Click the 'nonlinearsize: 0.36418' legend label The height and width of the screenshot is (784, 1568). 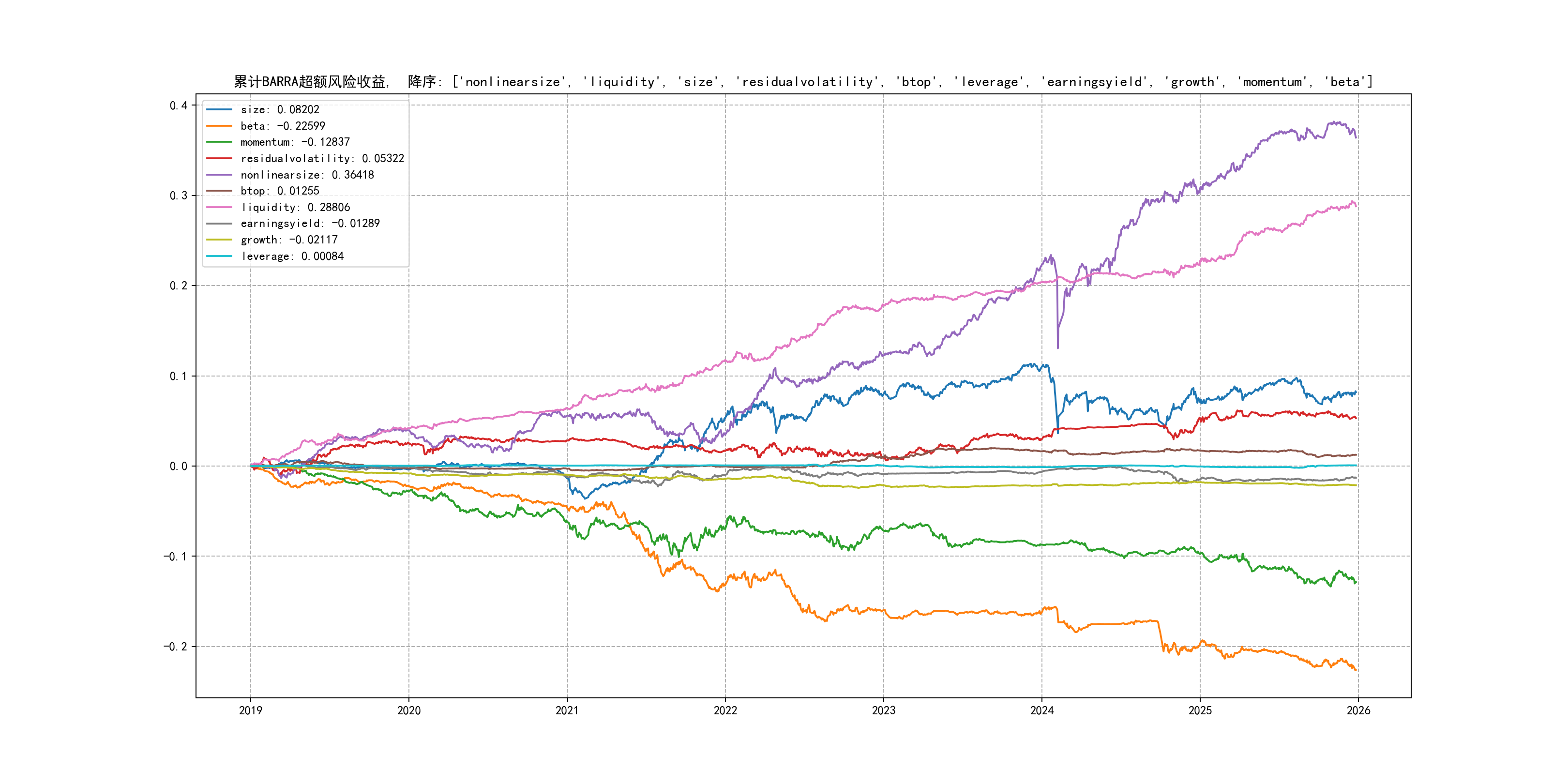click(307, 175)
